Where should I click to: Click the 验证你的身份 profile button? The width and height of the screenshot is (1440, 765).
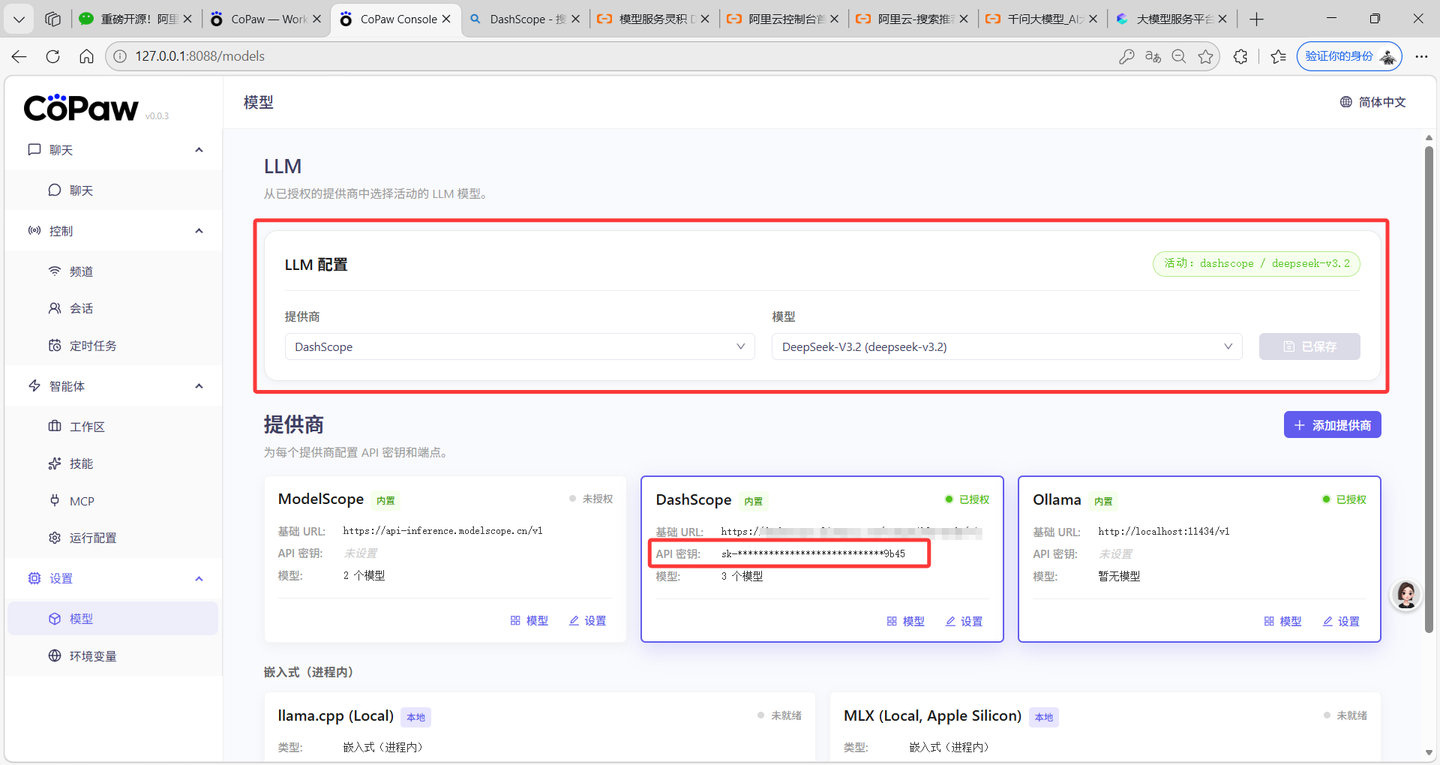pos(1349,57)
